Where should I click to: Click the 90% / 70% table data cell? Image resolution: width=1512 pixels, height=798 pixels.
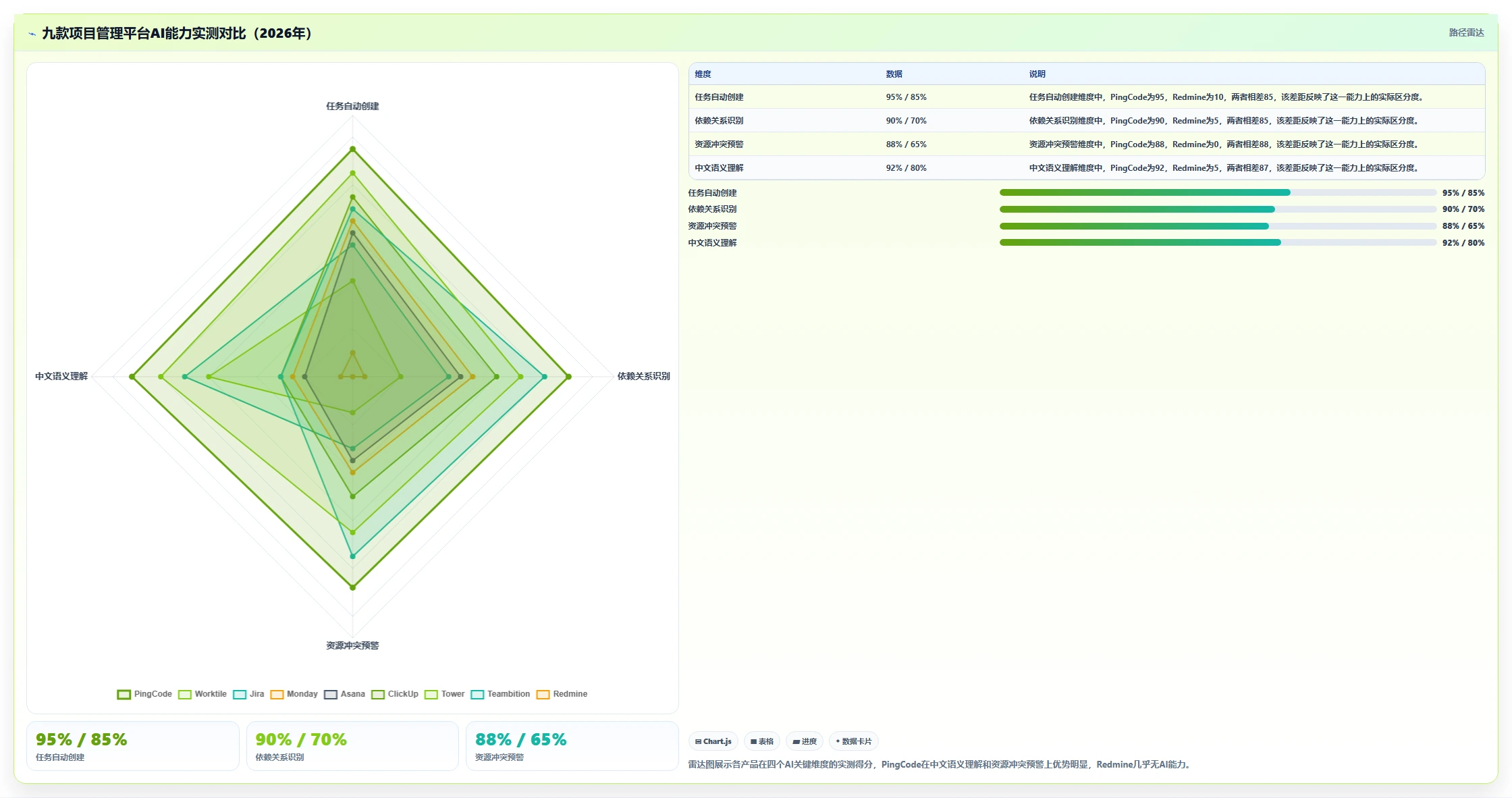point(906,121)
